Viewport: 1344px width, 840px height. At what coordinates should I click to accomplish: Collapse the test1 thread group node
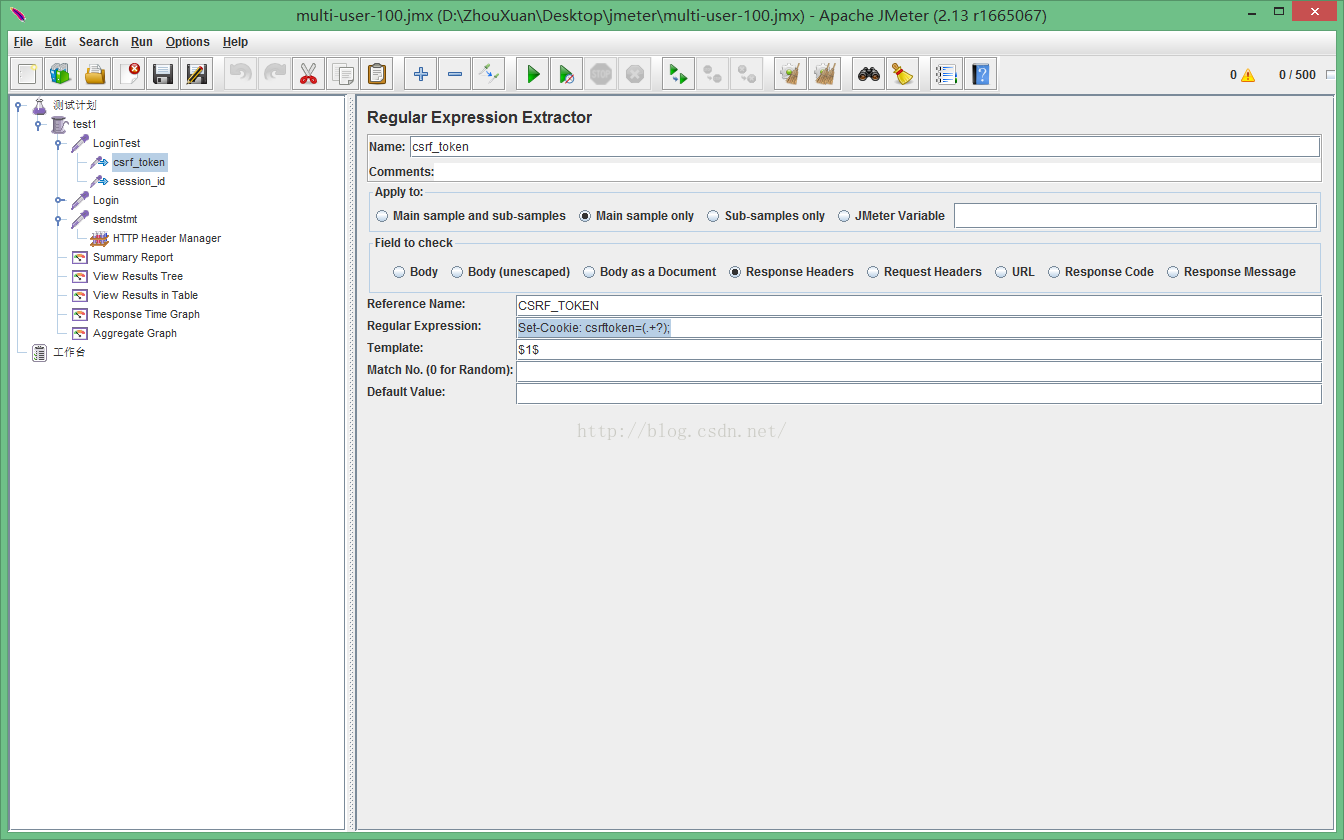[x=39, y=124]
